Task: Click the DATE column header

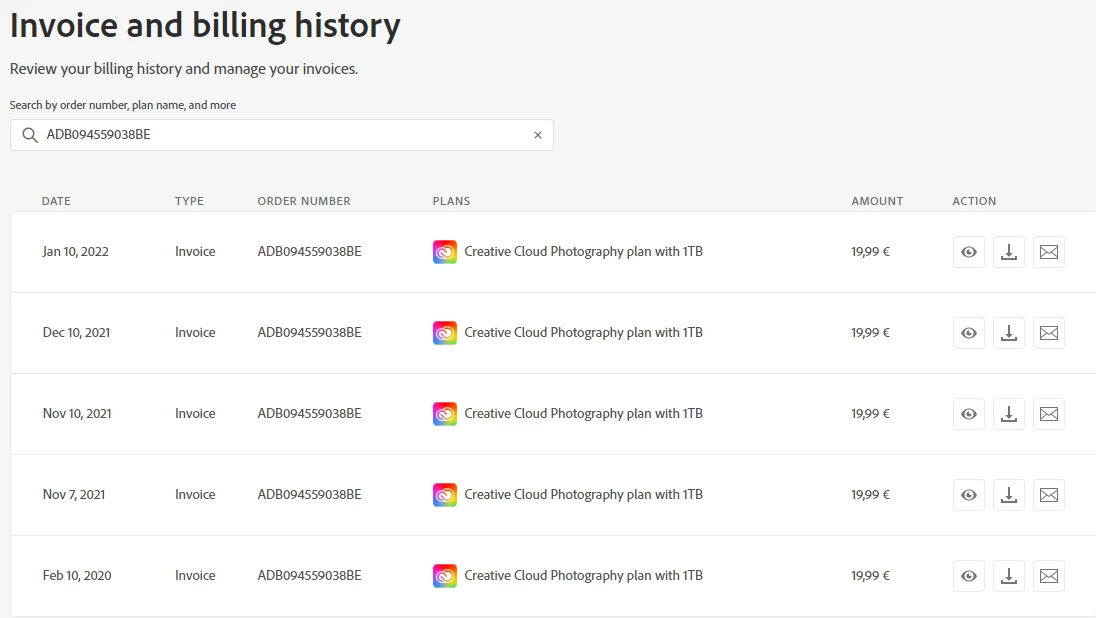Action: (56, 201)
